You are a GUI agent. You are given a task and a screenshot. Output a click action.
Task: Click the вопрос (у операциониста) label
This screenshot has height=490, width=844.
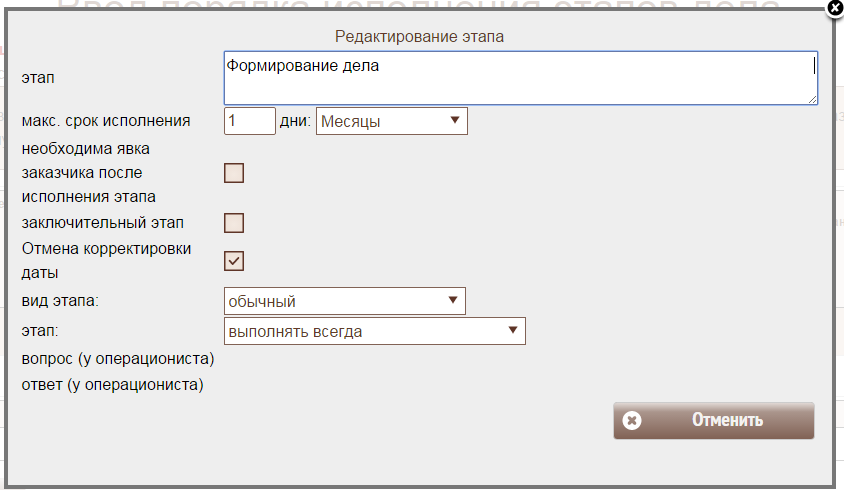click(x=118, y=358)
